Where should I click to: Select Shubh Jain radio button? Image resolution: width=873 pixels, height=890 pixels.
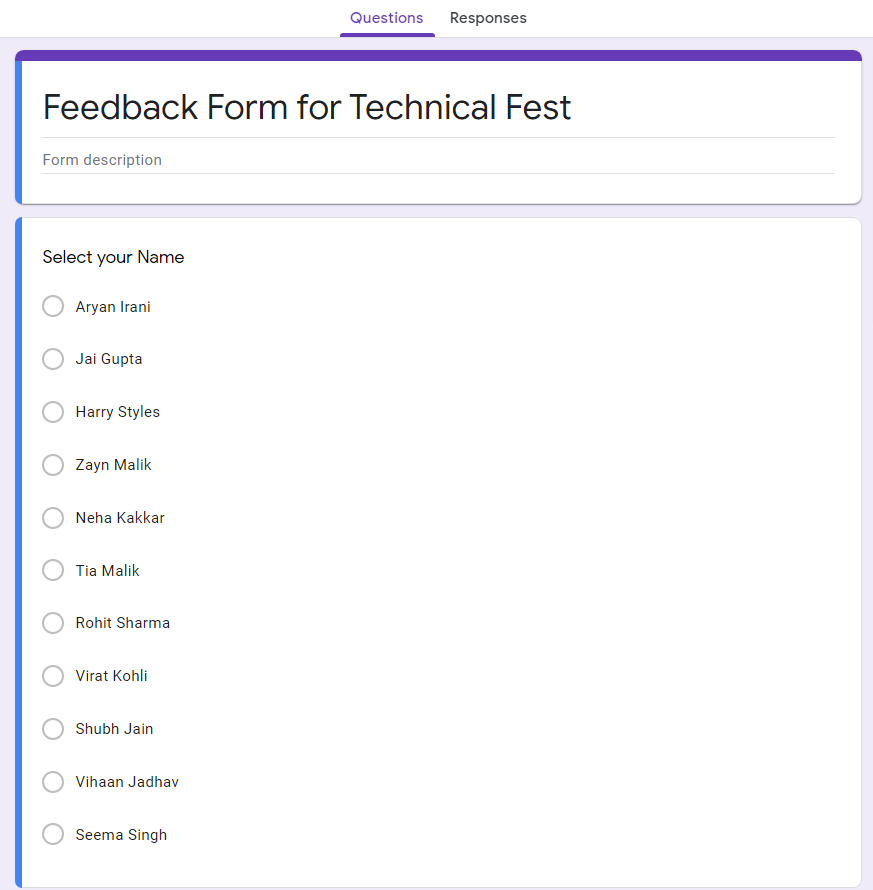[53, 729]
